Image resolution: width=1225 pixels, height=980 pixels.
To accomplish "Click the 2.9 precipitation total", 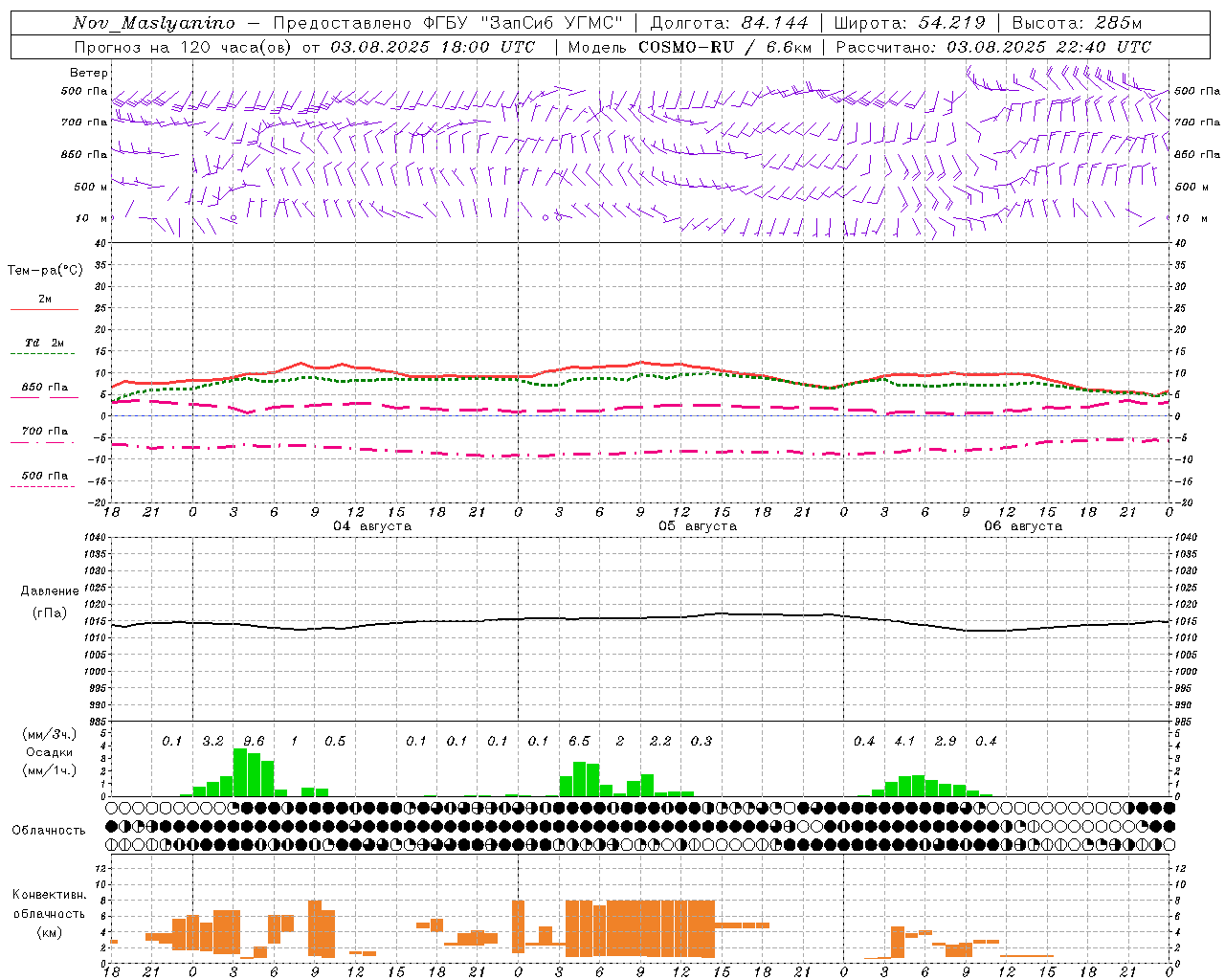I will pyautogui.click(x=946, y=741).
